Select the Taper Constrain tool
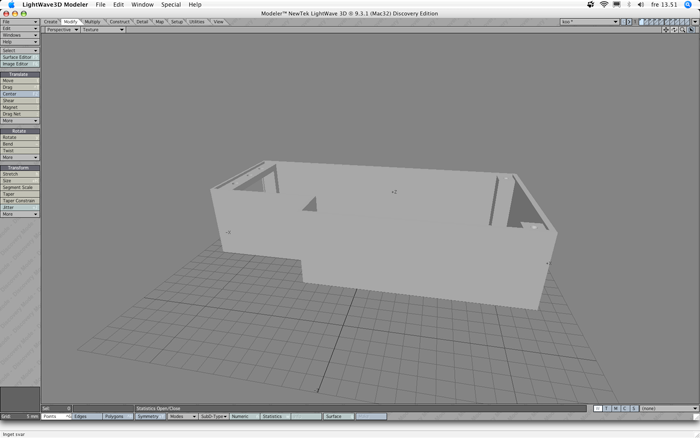Viewport: 700px width, 438px height. tap(20, 201)
